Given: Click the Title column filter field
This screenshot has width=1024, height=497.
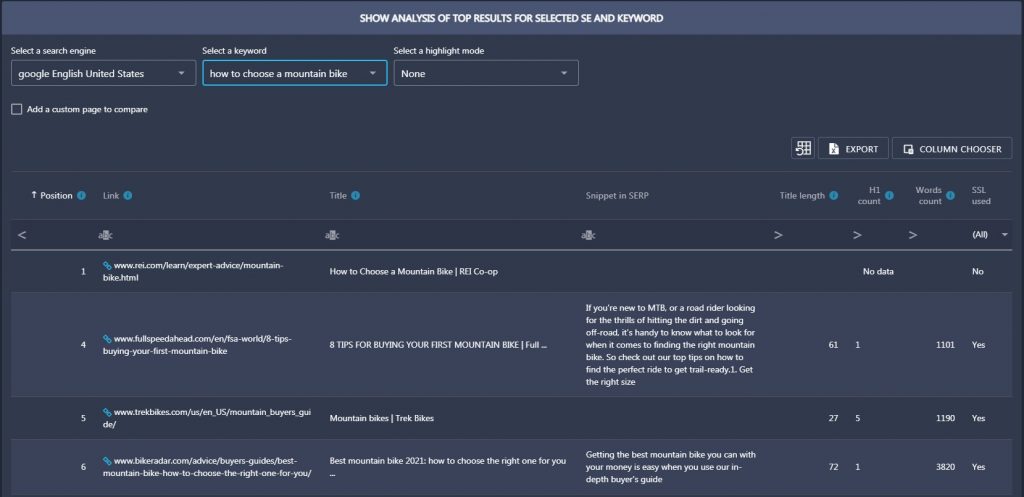Looking at the screenshot, I should pyautogui.click(x=451, y=234).
